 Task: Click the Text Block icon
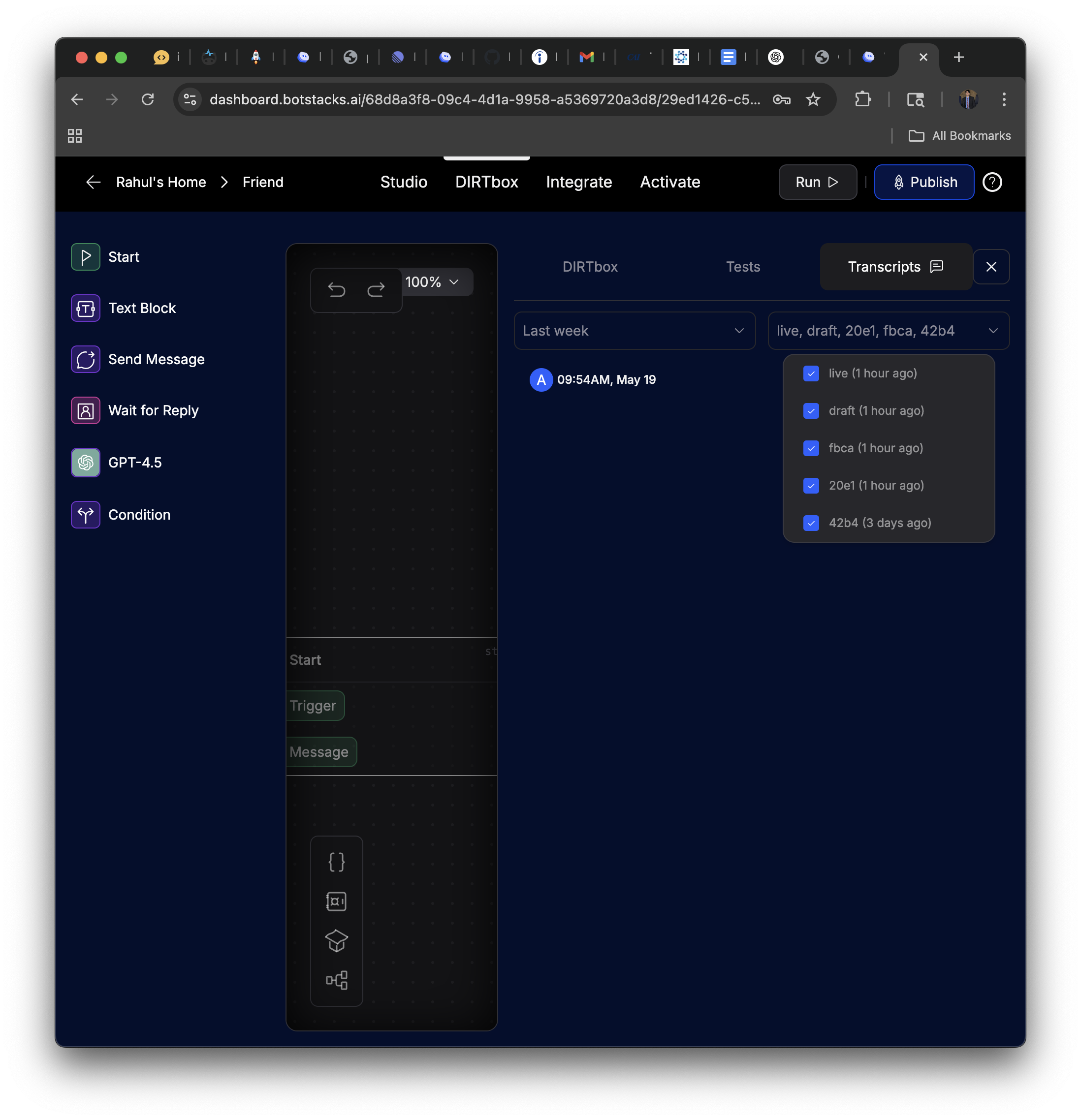tap(85, 308)
